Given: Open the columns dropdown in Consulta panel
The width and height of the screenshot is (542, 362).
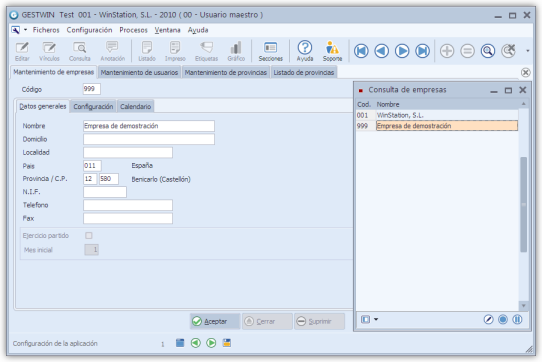Looking at the screenshot, I should tap(376, 319).
